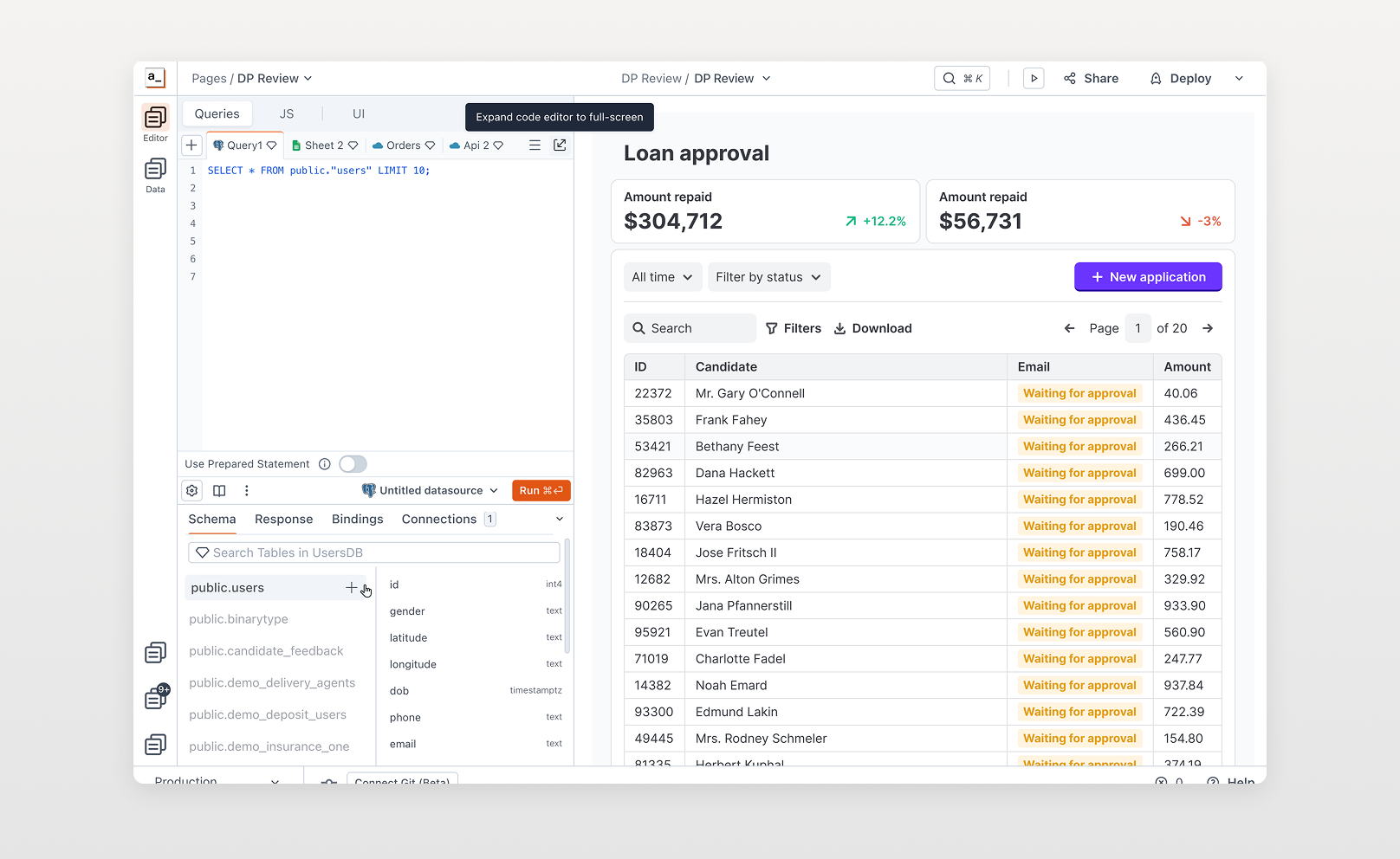
Task: Open Filter by status dropdown
Action: click(x=768, y=277)
